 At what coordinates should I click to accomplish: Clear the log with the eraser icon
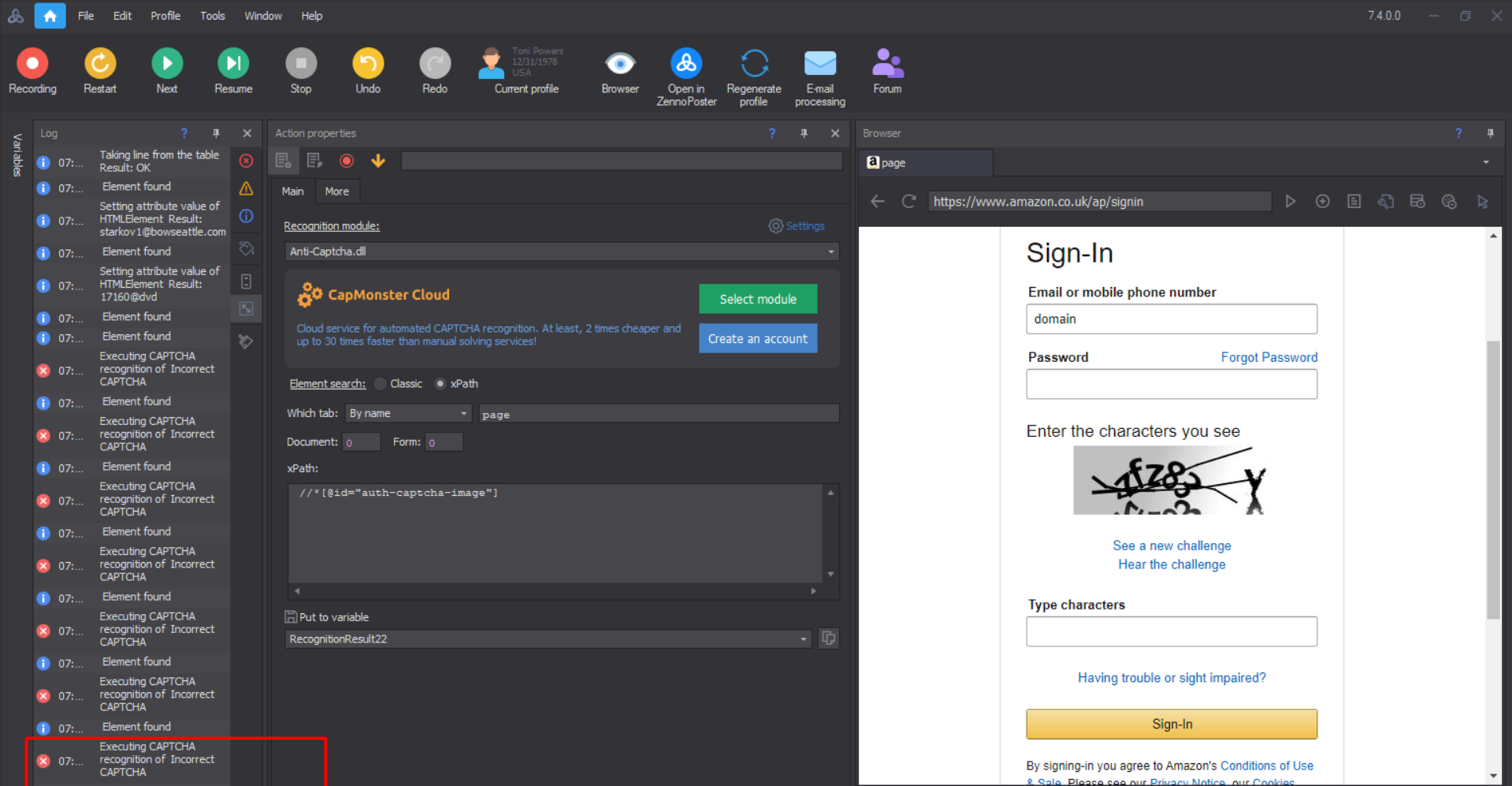247,341
